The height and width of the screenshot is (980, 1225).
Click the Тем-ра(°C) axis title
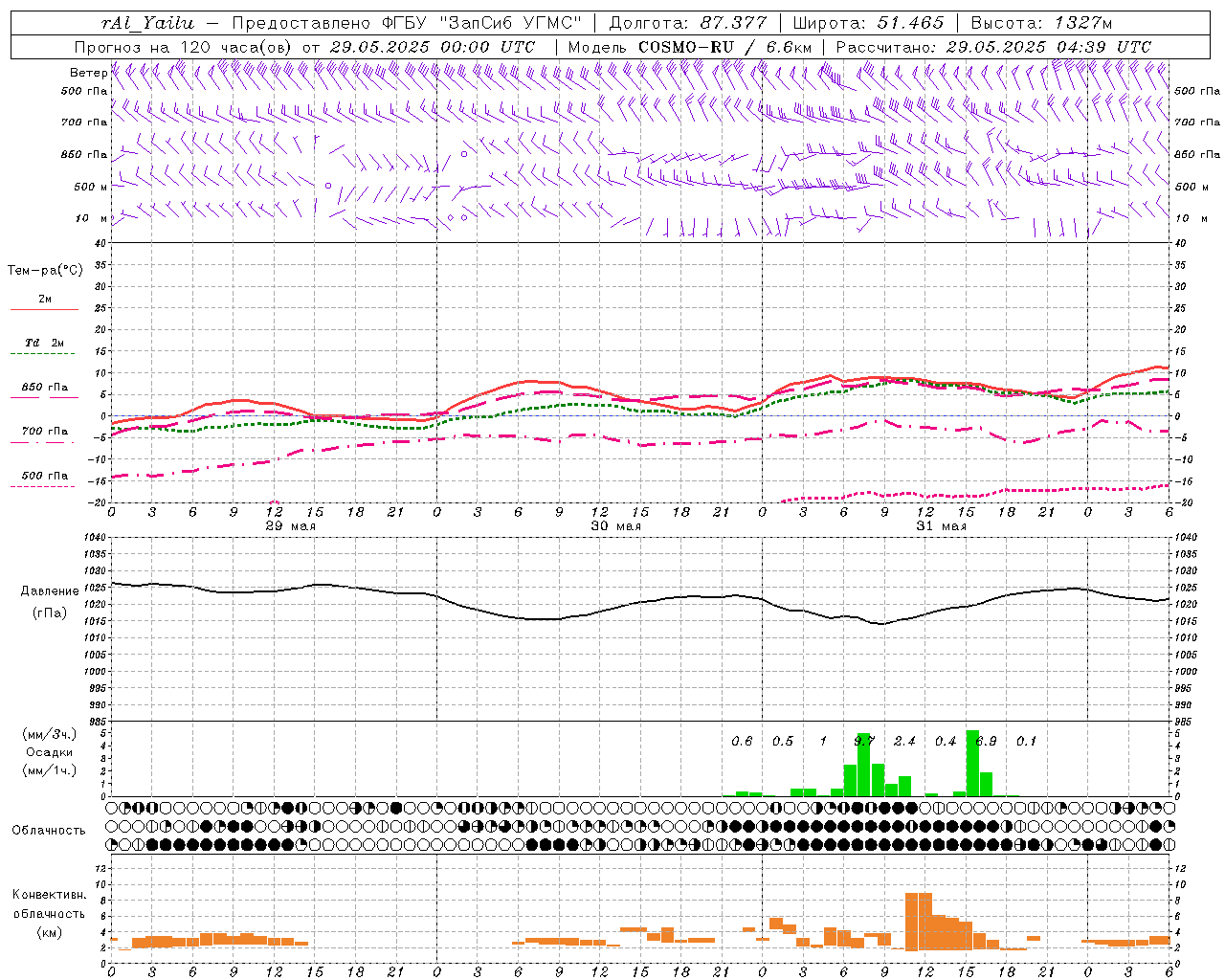coord(45,271)
